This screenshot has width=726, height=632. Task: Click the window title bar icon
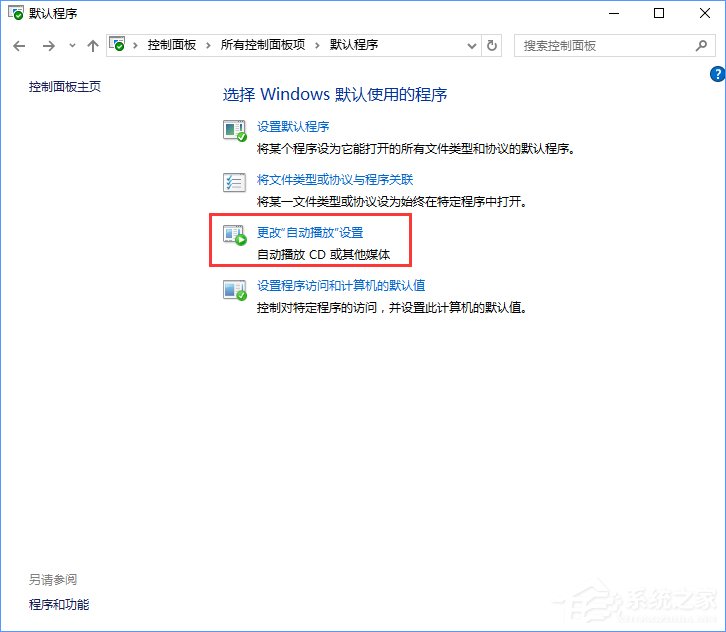pyautogui.click(x=16, y=13)
